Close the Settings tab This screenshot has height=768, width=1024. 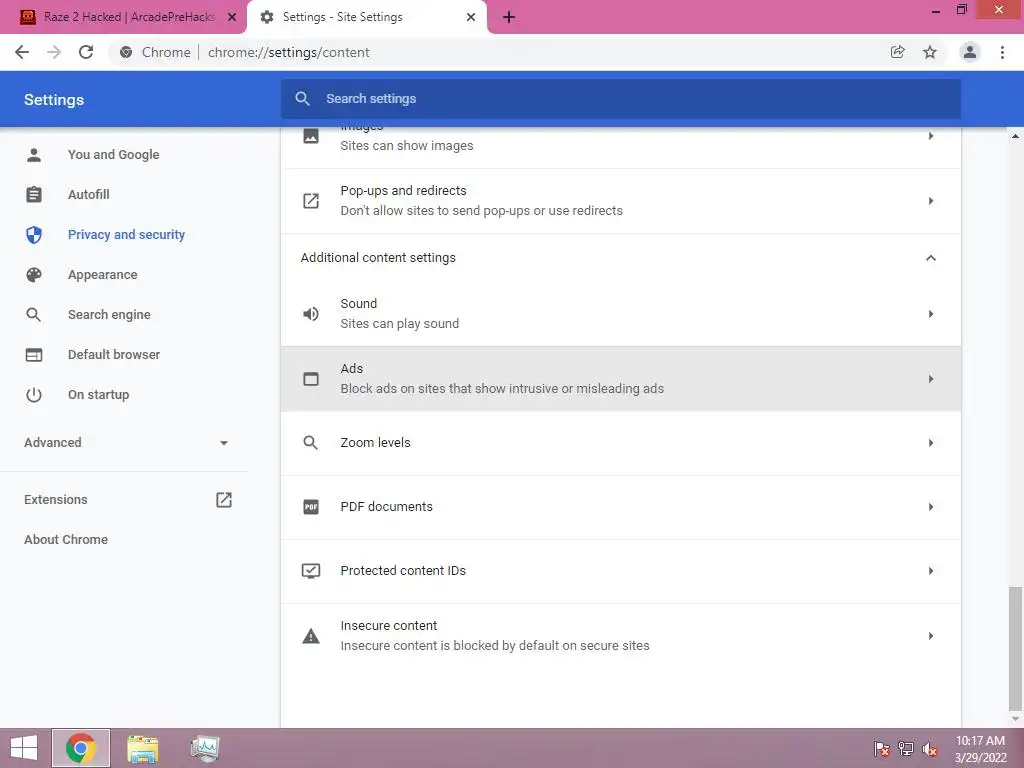click(471, 17)
